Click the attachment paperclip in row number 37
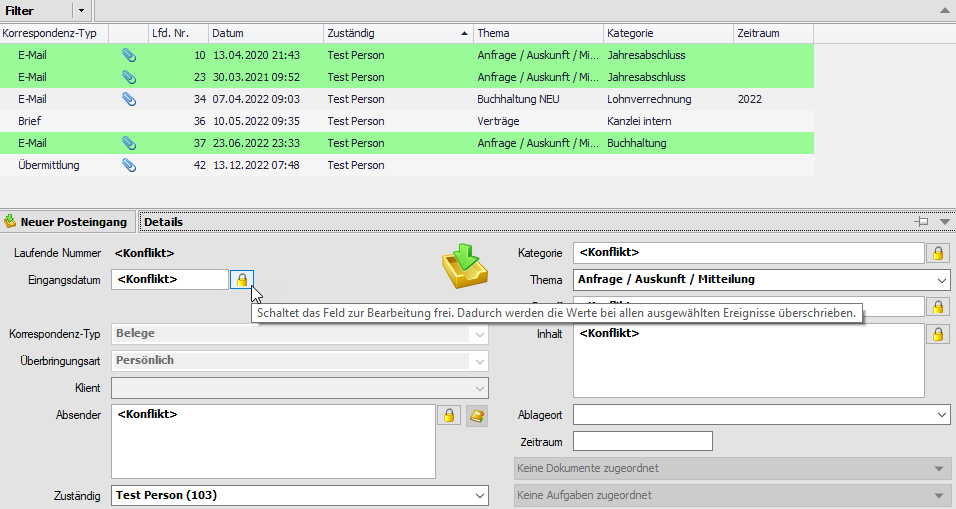This screenshot has width=956, height=509. coord(129,143)
